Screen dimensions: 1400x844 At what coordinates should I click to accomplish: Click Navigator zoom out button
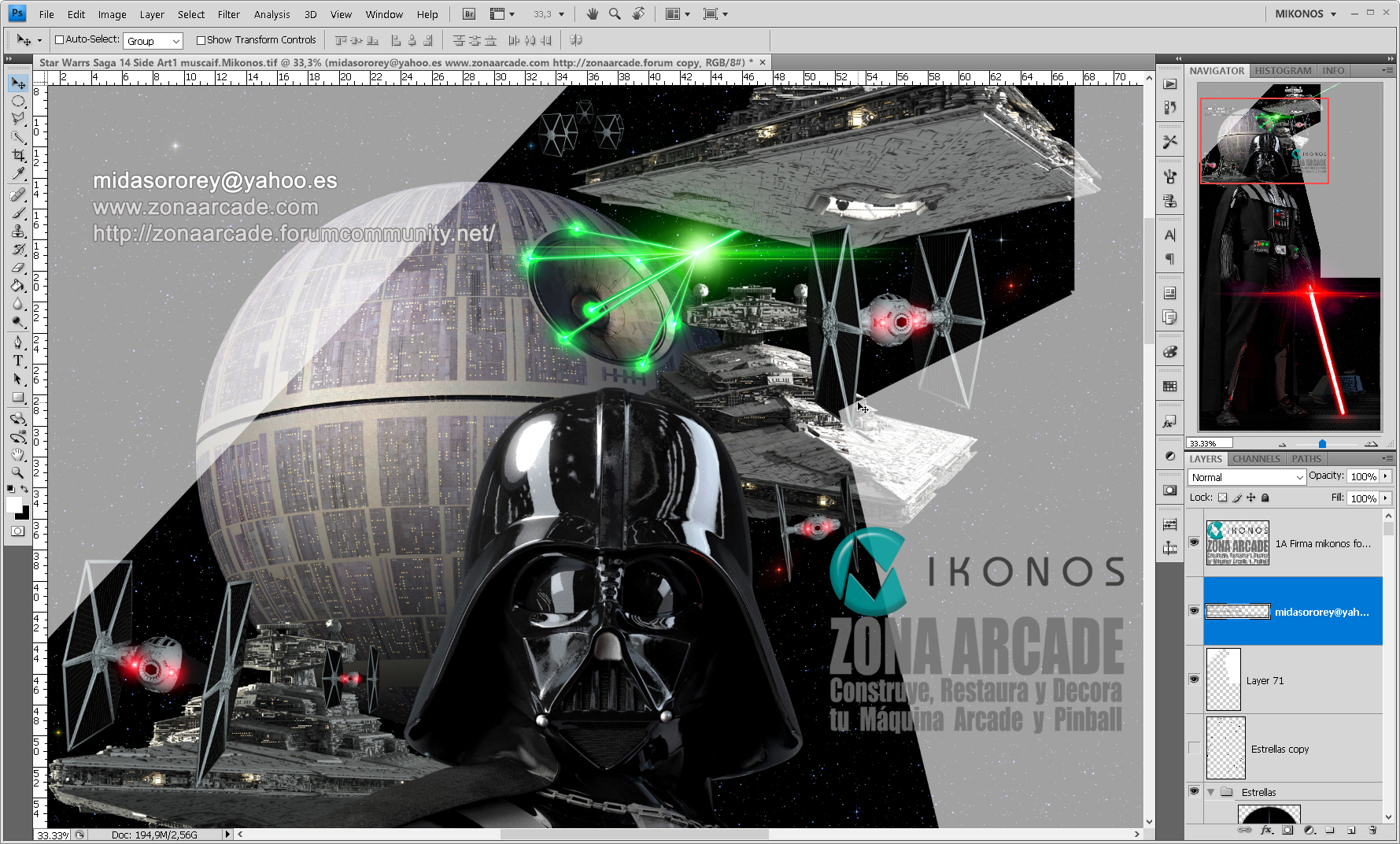tap(1283, 444)
